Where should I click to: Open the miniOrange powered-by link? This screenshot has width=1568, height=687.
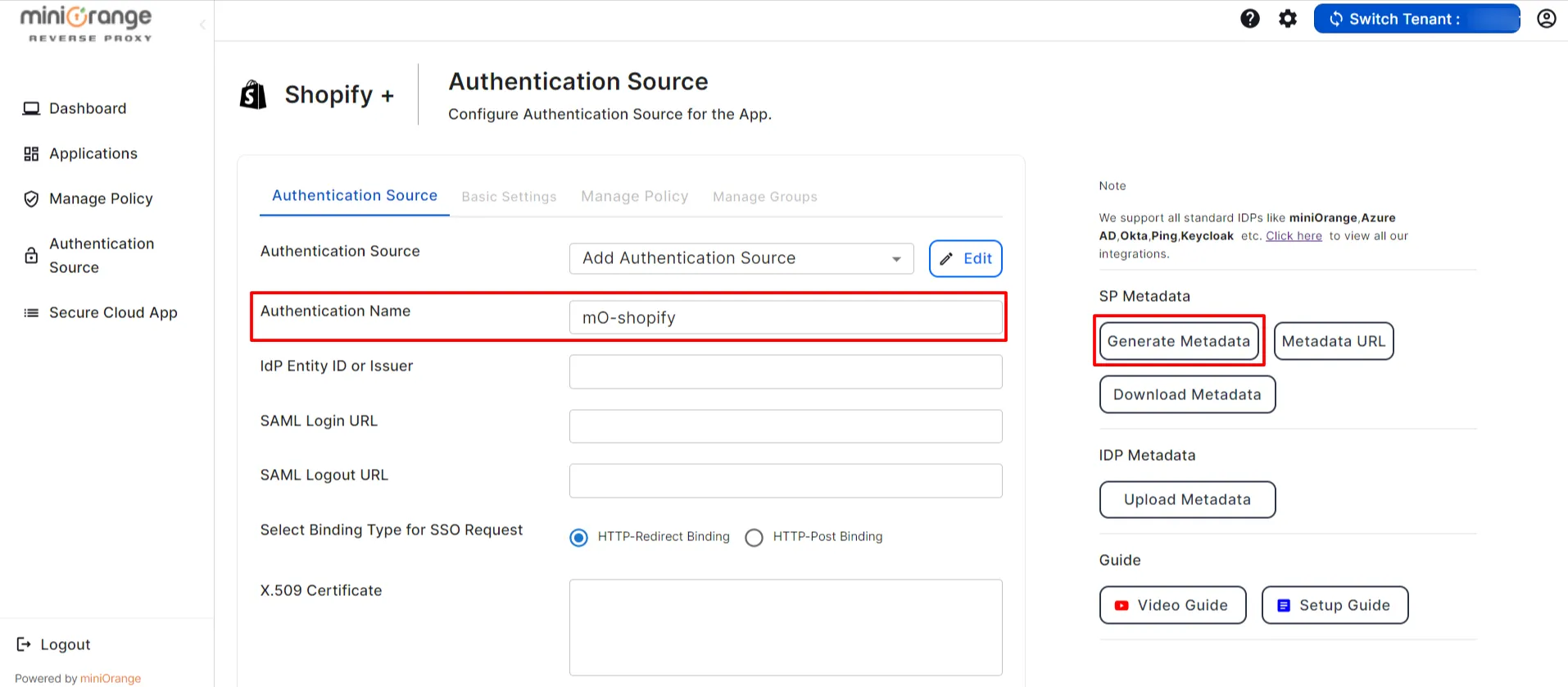[x=111, y=679]
